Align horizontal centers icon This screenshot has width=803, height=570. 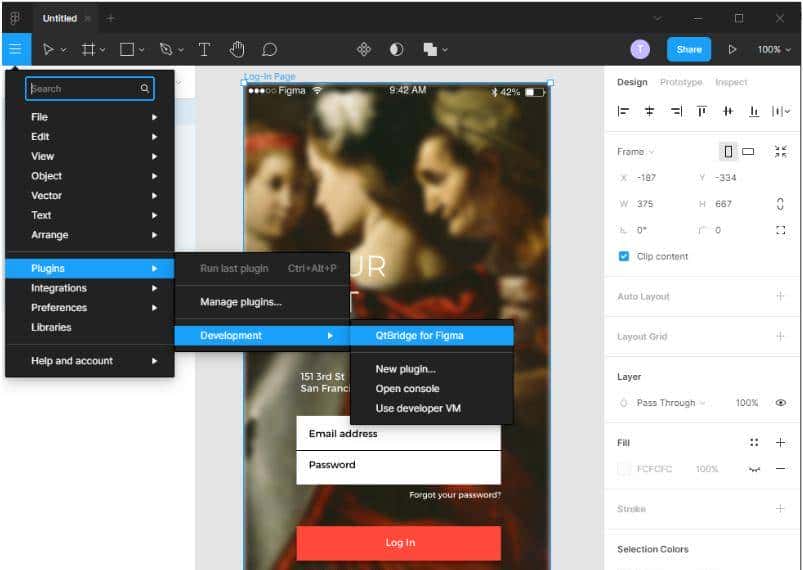[649, 111]
